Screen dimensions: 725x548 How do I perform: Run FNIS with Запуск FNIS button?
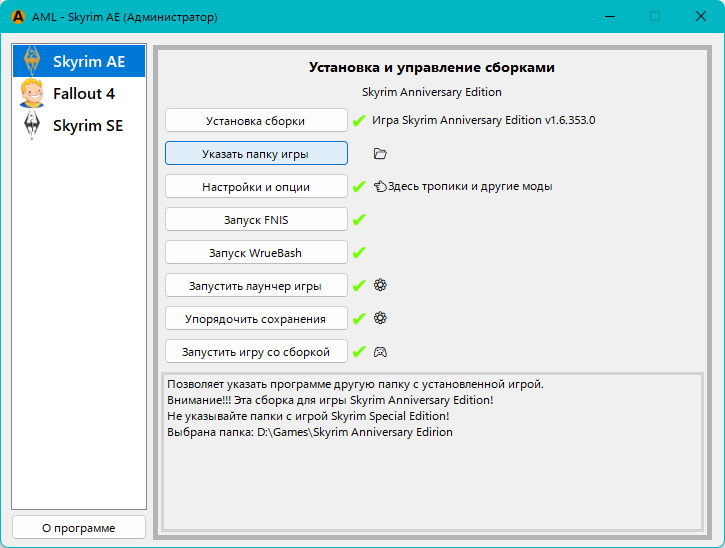pos(256,220)
